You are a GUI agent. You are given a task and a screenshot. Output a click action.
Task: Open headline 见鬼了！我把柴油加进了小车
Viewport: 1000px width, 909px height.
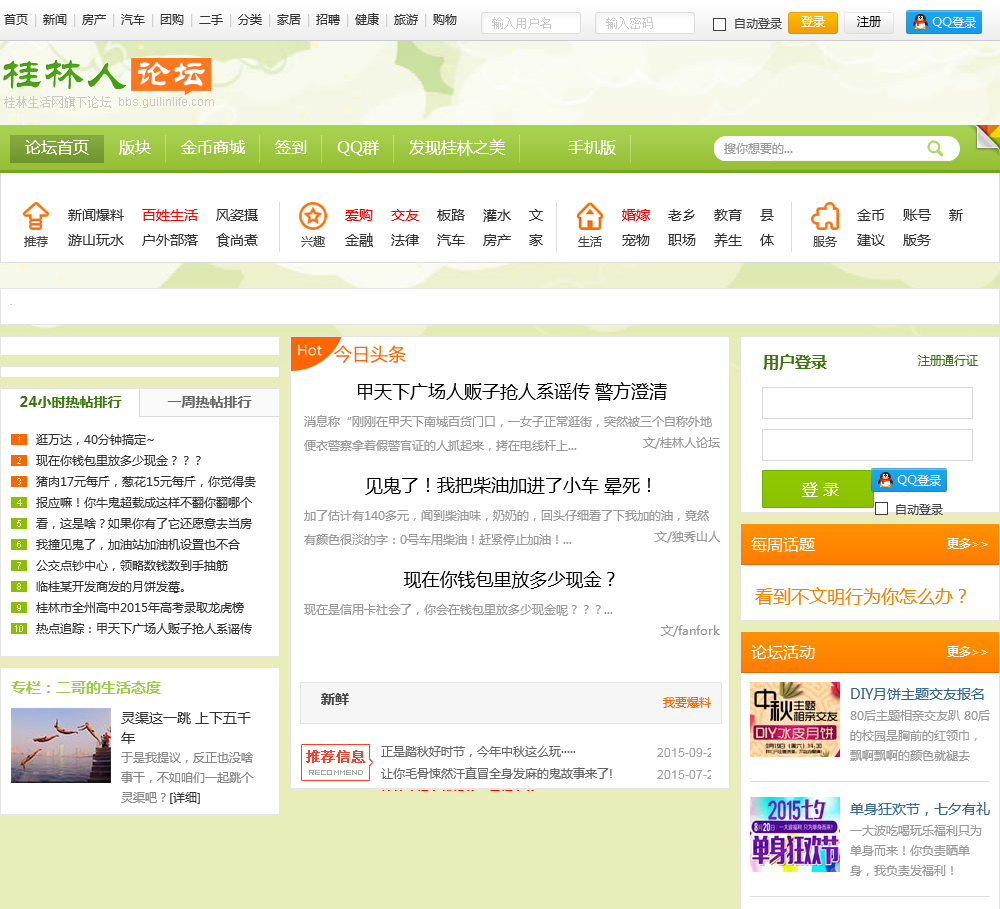(511, 485)
